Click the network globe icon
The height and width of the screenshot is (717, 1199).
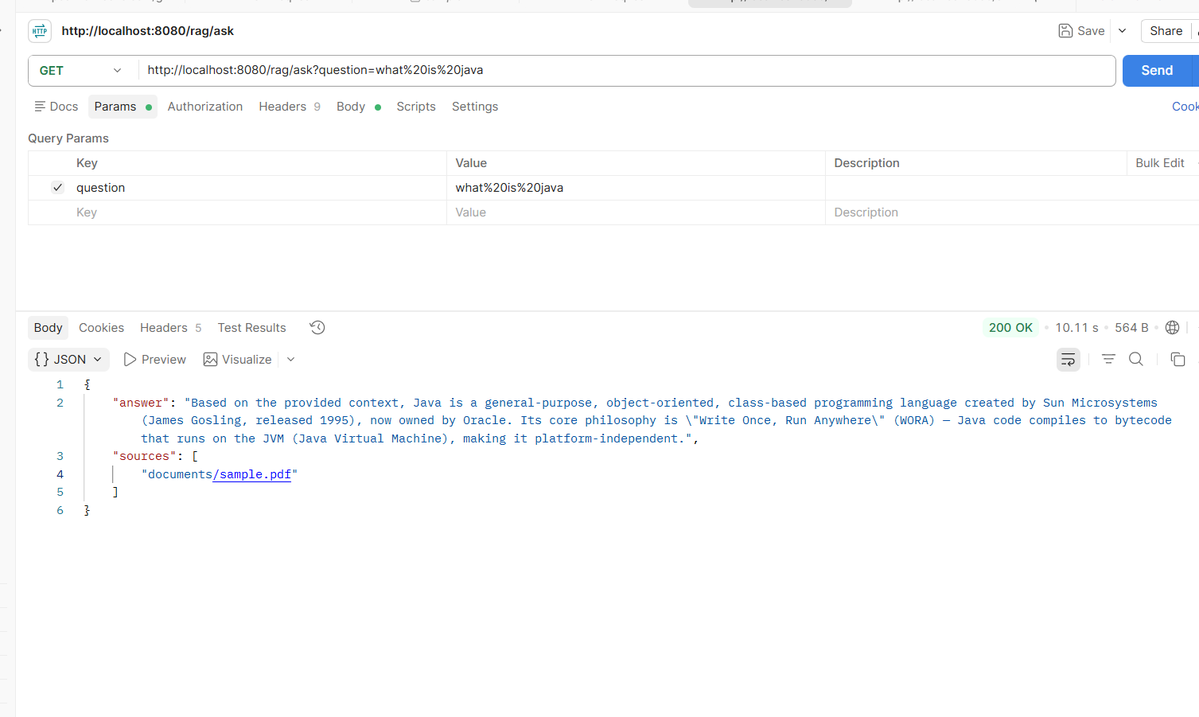pyautogui.click(x=1172, y=328)
